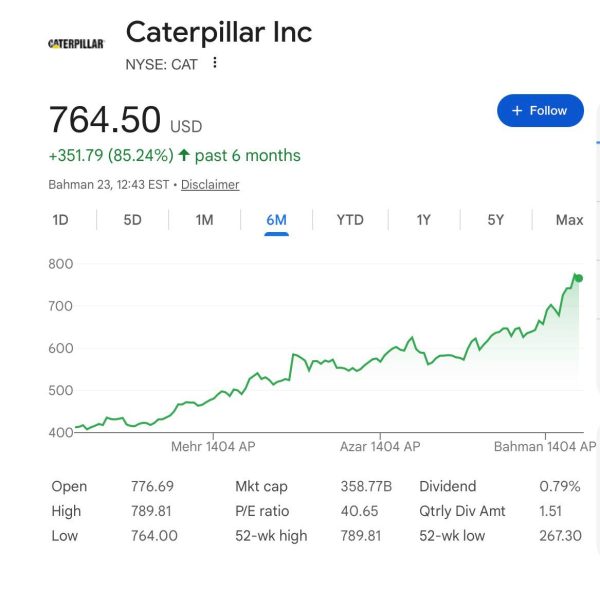Click the Caterpillar Inc title
Viewport: 600px width, 589px height.
point(219,32)
